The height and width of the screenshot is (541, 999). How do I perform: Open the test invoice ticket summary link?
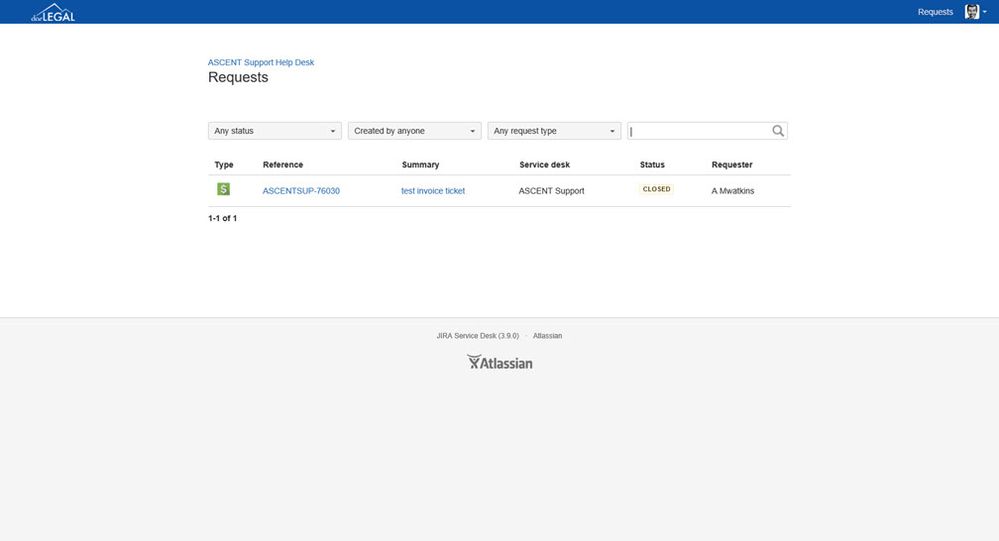[x=433, y=191]
